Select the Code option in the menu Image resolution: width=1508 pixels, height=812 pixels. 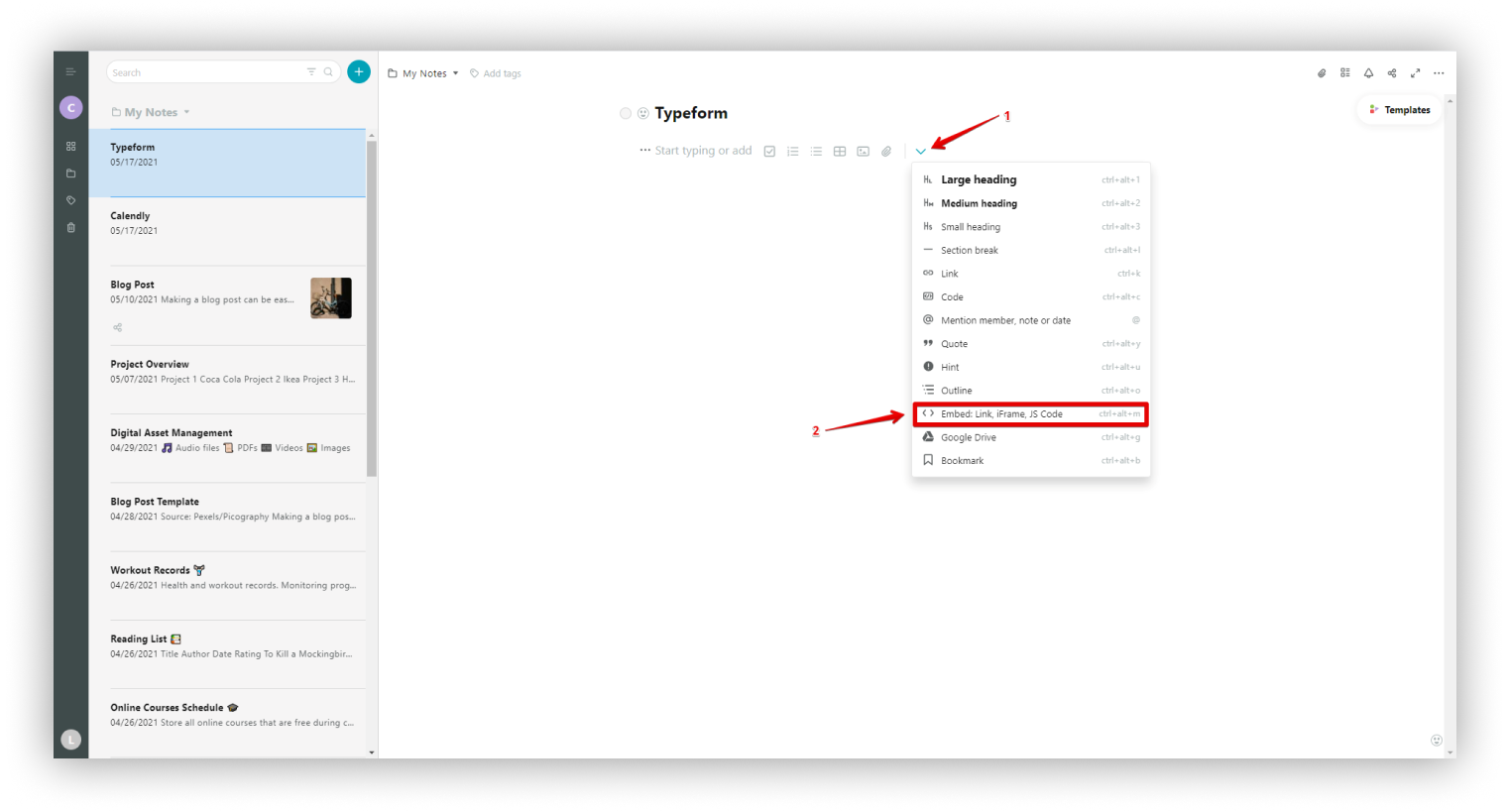click(x=1031, y=296)
